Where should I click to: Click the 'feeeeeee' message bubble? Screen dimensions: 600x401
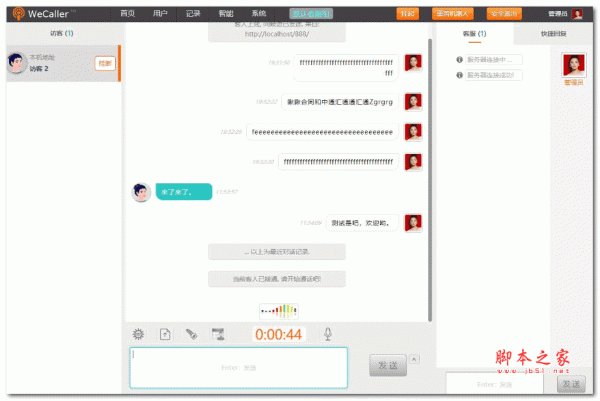point(322,132)
